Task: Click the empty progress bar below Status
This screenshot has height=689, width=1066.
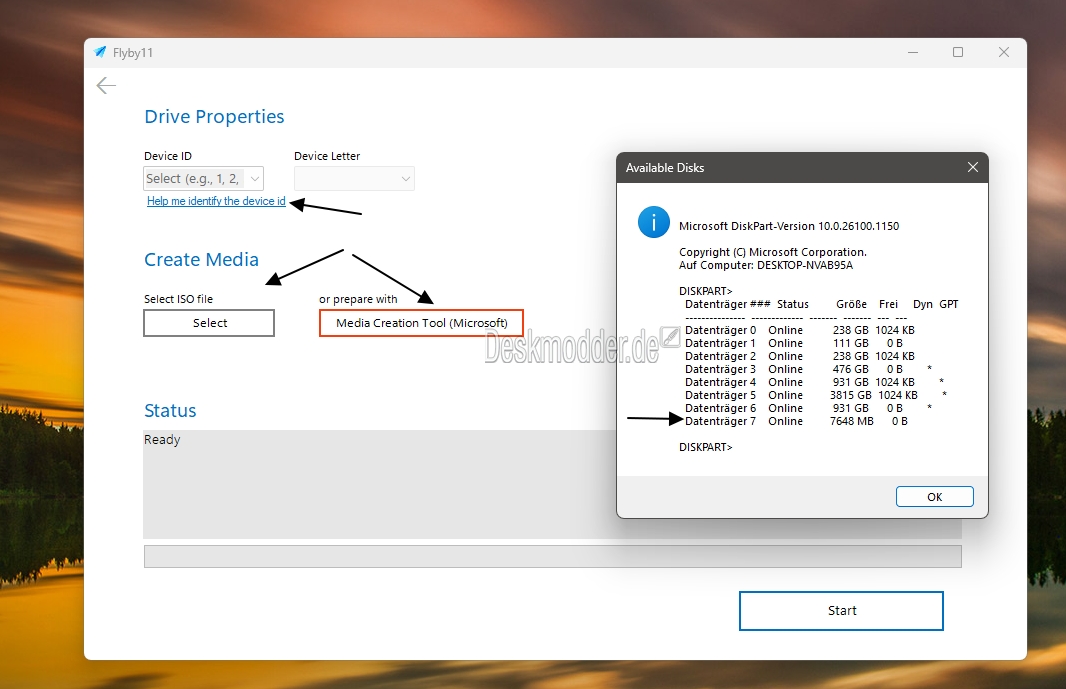Action: coord(552,556)
